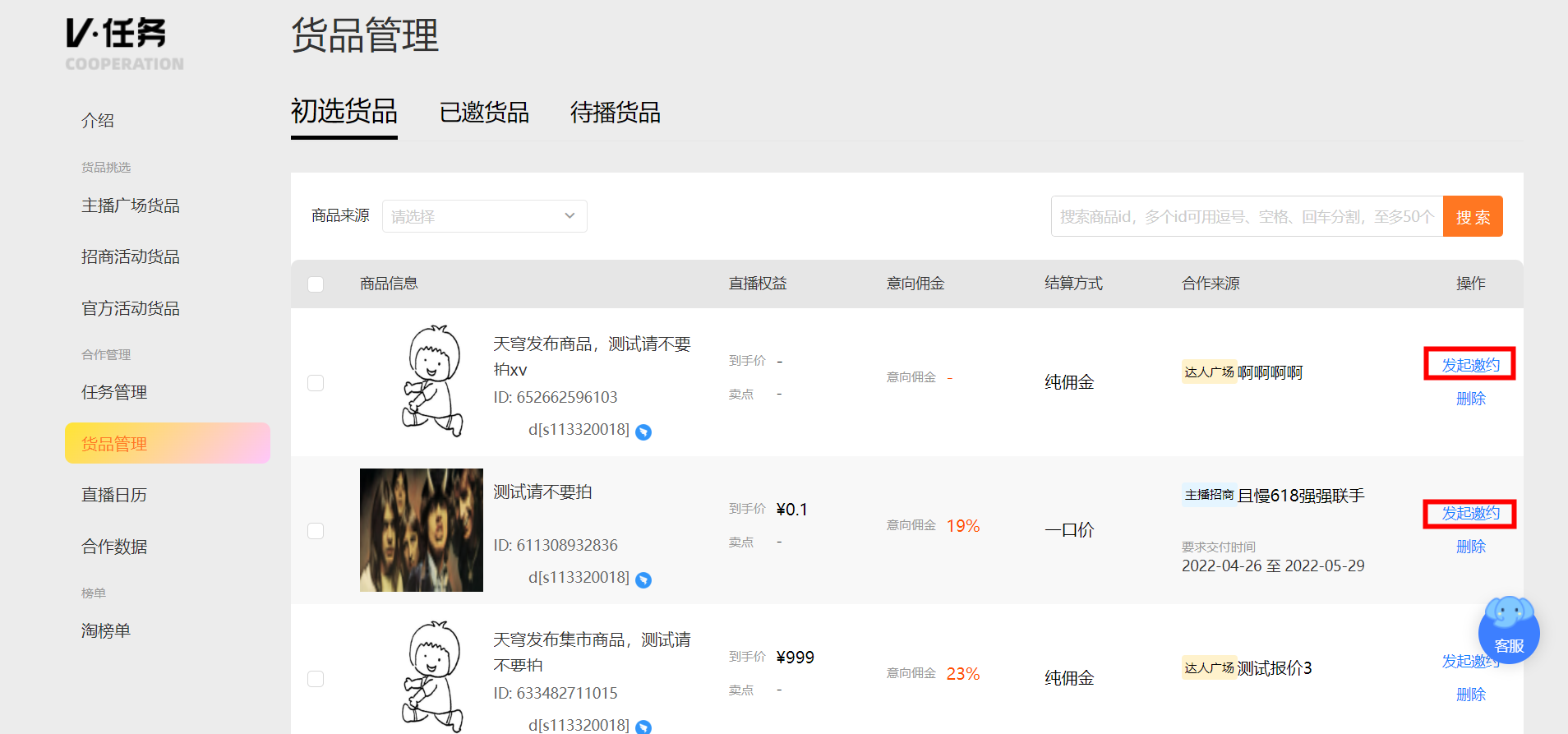Open the 客服 customer service bubble
The image size is (1568, 734).
(1509, 630)
